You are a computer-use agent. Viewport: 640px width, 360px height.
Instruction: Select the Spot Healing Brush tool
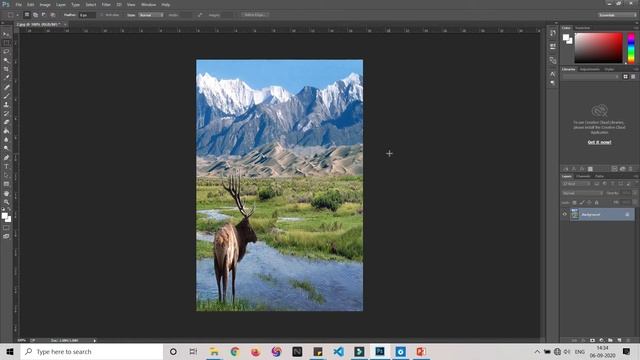pos(6,87)
